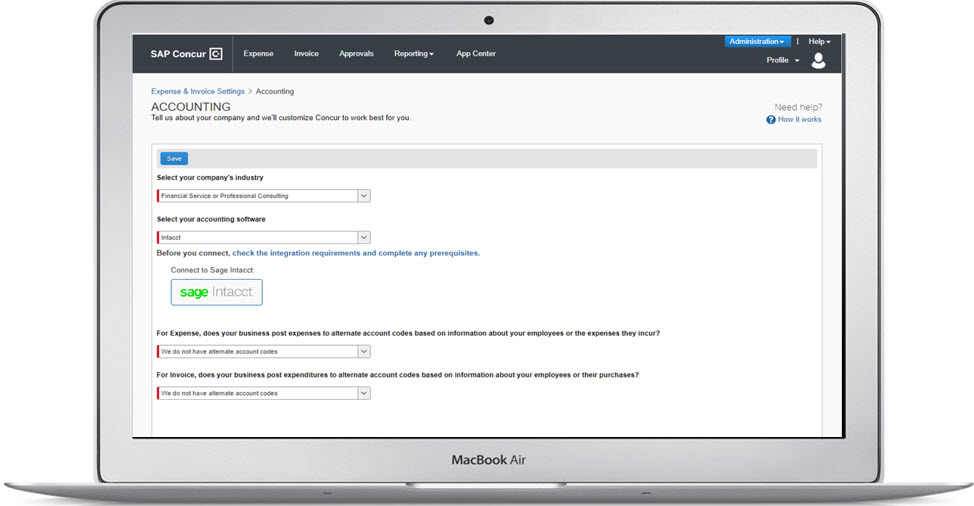The width and height of the screenshot is (974, 506).
Task: Expand the Help menu
Action: (x=819, y=42)
